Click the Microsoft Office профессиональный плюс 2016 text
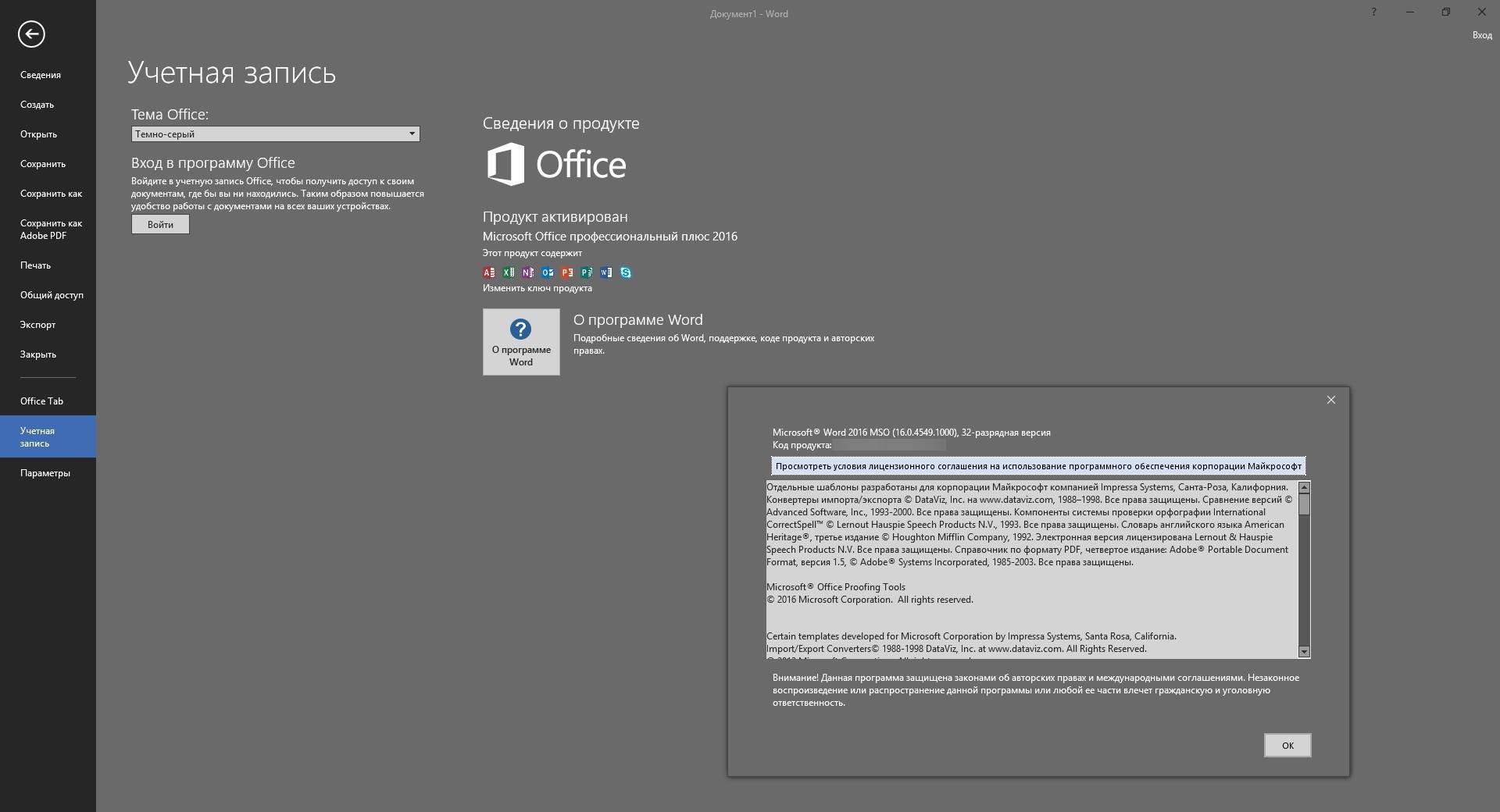Viewport: 1500px width, 812px height. [609, 237]
